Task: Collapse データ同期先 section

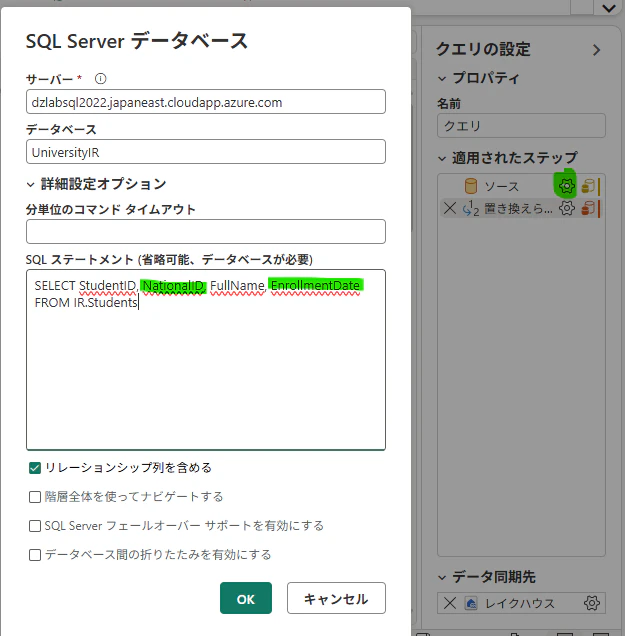Action: [x=442, y=578]
